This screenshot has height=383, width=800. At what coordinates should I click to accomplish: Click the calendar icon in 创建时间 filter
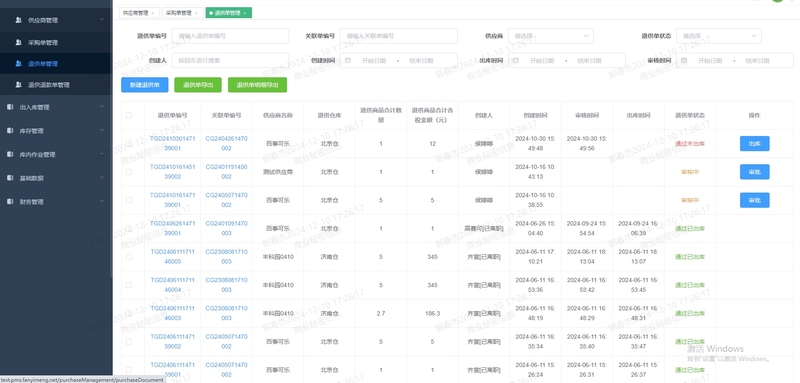pyautogui.click(x=348, y=60)
